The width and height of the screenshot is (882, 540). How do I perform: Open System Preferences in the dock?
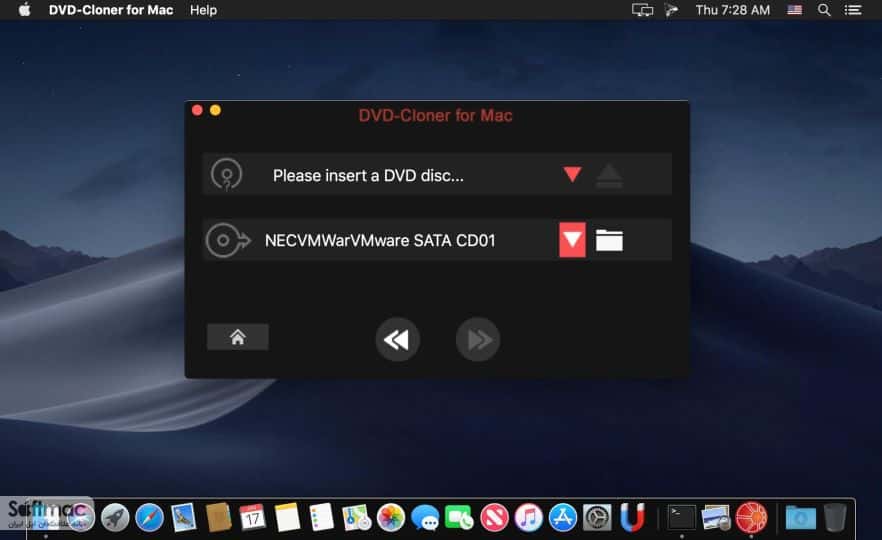click(597, 517)
